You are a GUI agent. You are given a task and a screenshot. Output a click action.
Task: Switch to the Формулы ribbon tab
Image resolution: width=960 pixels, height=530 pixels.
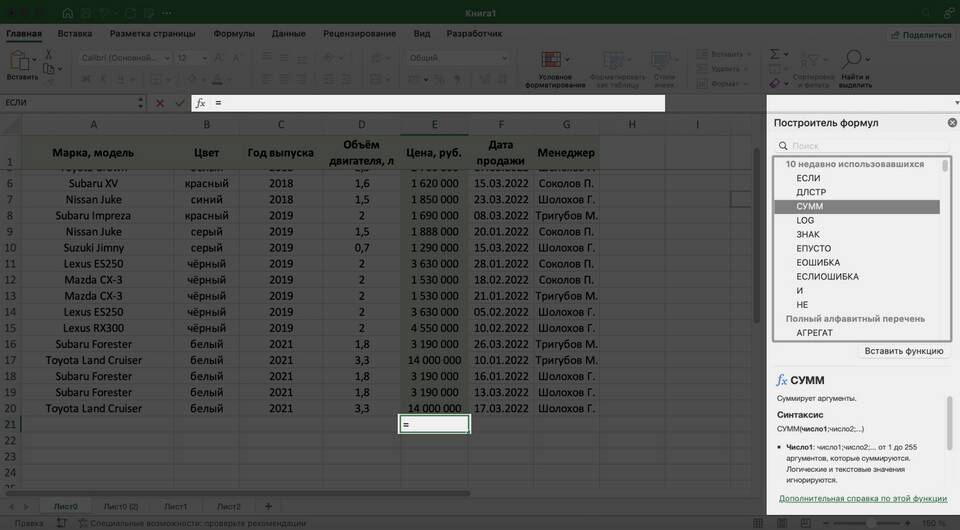point(233,33)
